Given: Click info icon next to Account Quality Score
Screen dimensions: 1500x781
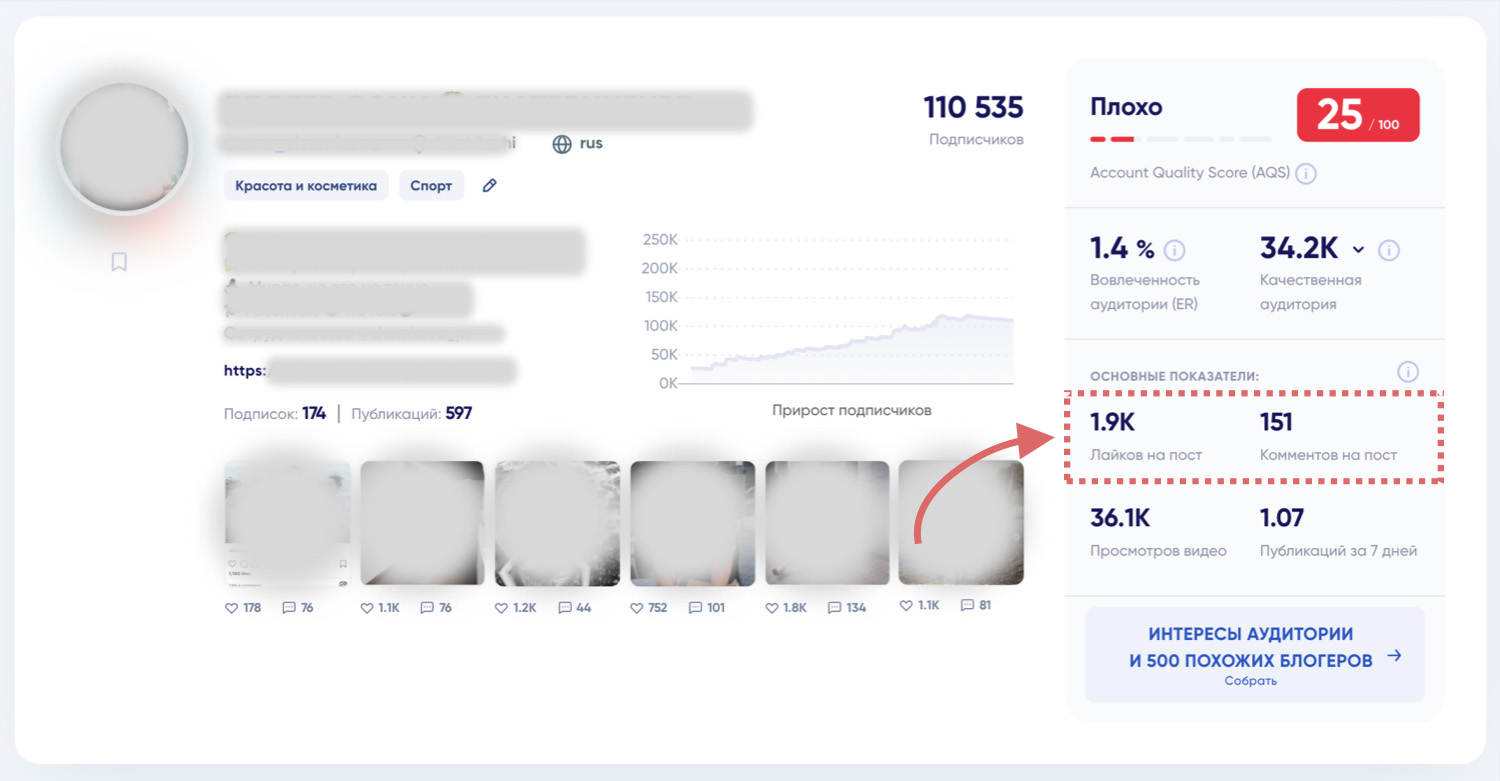Looking at the screenshot, I should [1306, 174].
